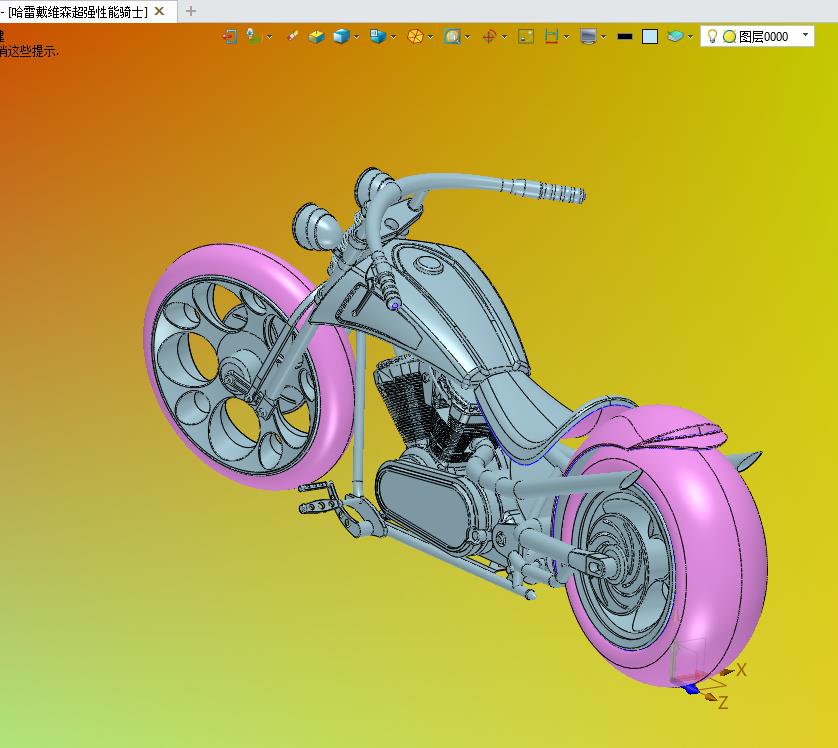The width and height of the screenshot is (838, 748).
Task: Click the view orientation cube icon
Action: tap(378, 36)
